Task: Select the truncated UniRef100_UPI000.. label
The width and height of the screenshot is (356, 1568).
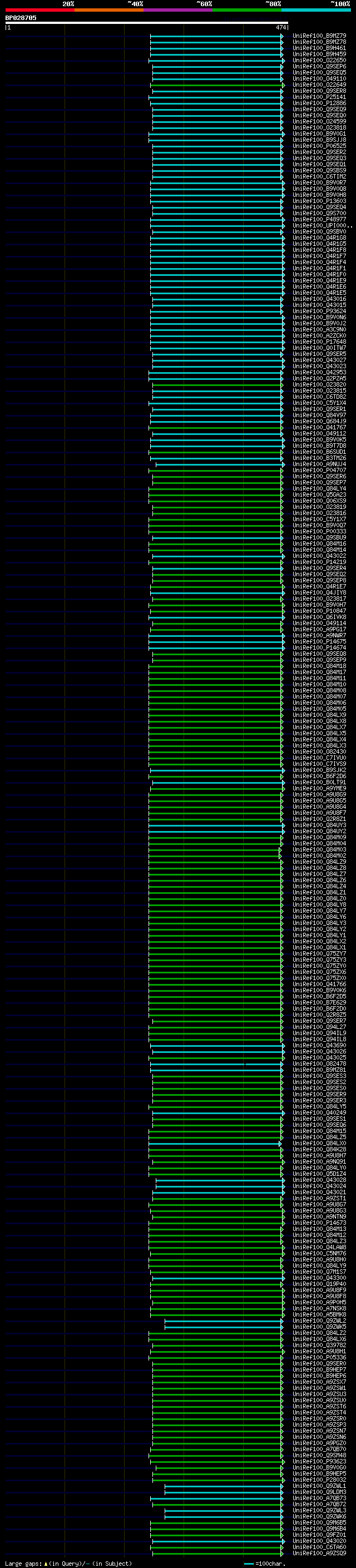Action: [322, 226]
